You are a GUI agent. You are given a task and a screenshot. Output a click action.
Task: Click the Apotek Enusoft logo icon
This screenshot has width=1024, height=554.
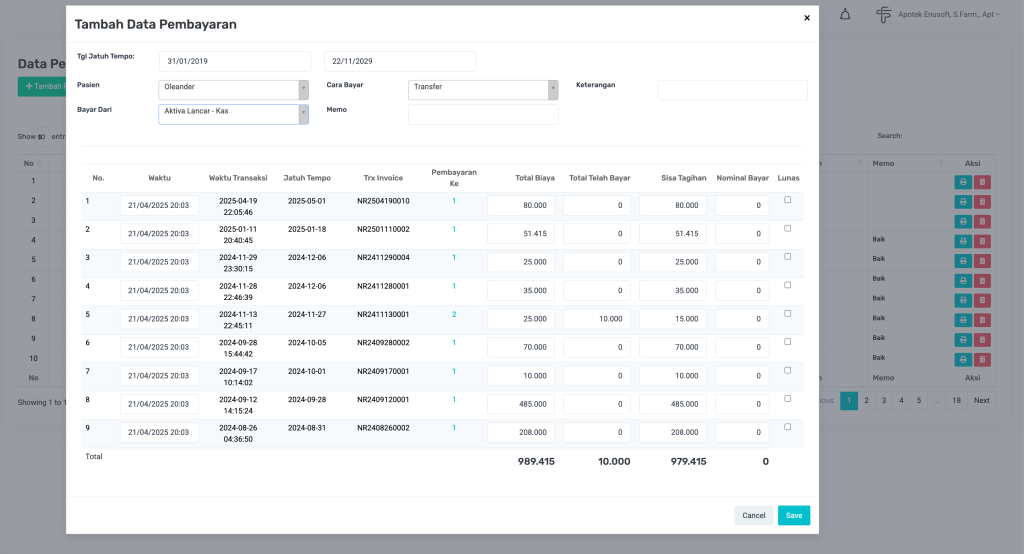(x=883, y=14)
